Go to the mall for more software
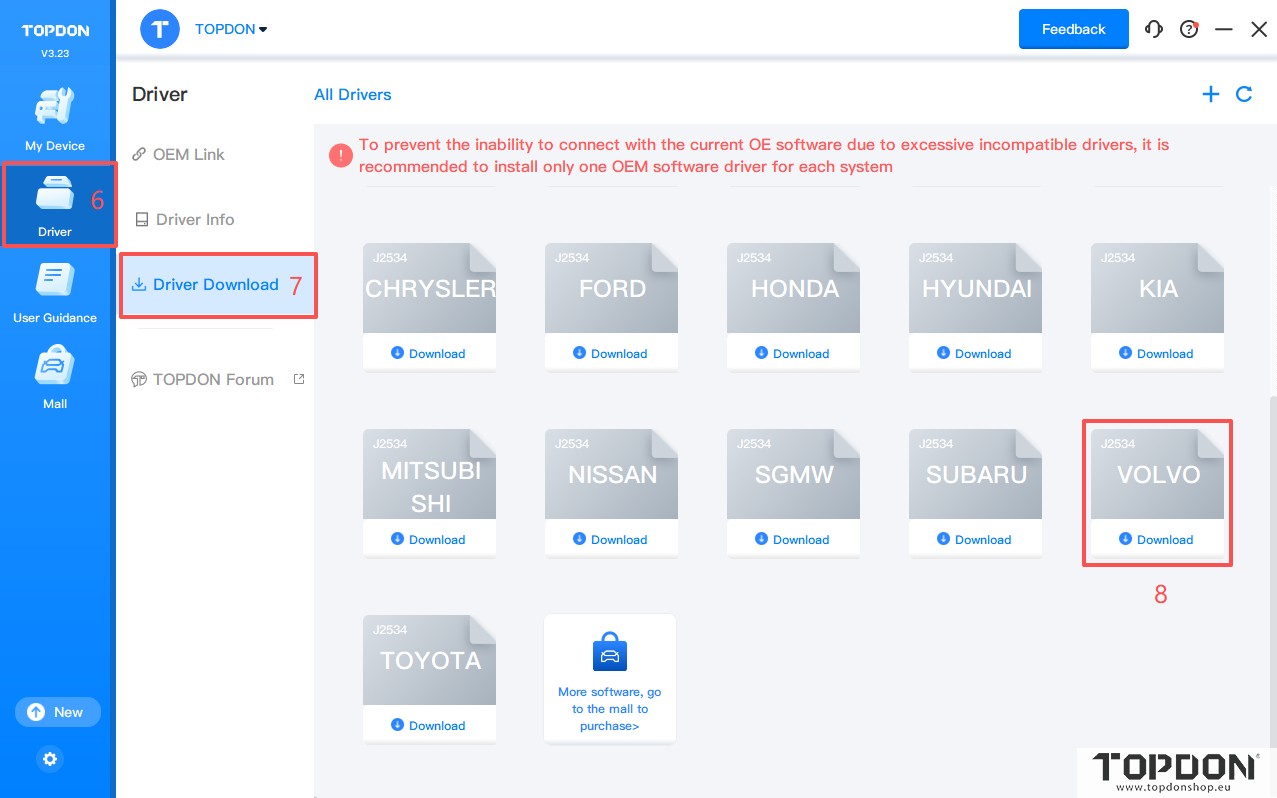The image size is (1277, 798). tap(610, 679)
